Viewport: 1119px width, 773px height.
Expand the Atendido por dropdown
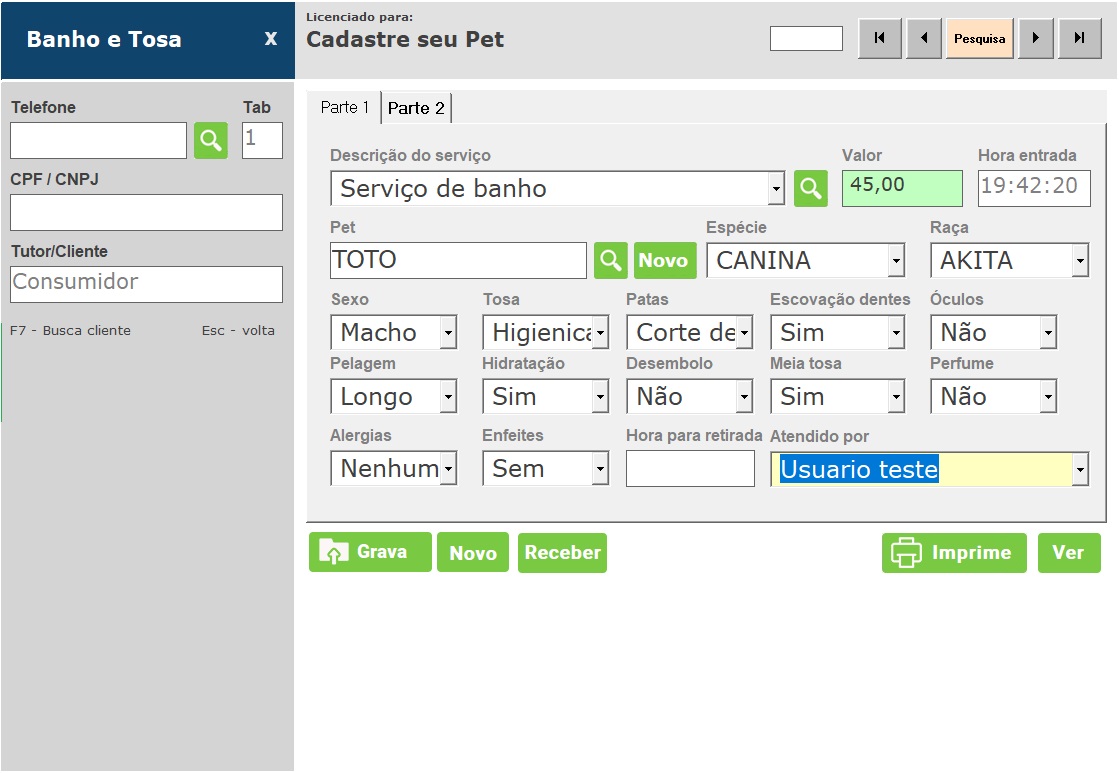[x=1080, y=470]
